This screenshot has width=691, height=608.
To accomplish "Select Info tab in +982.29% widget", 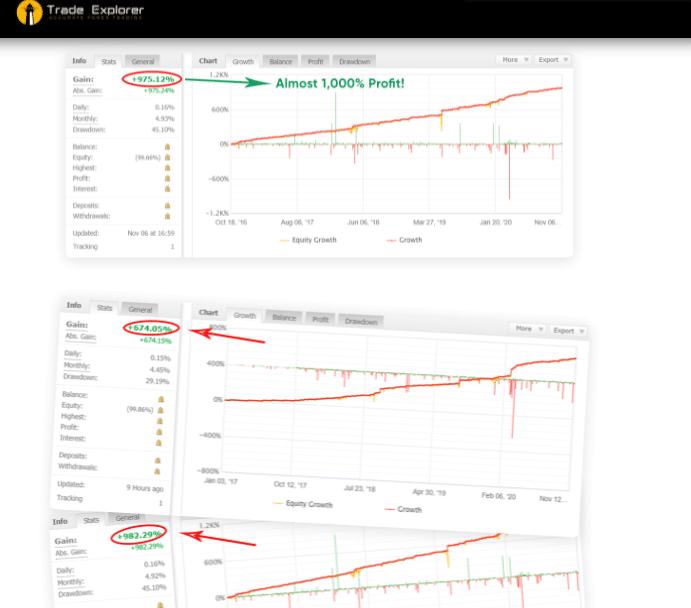I will (60, 522).
